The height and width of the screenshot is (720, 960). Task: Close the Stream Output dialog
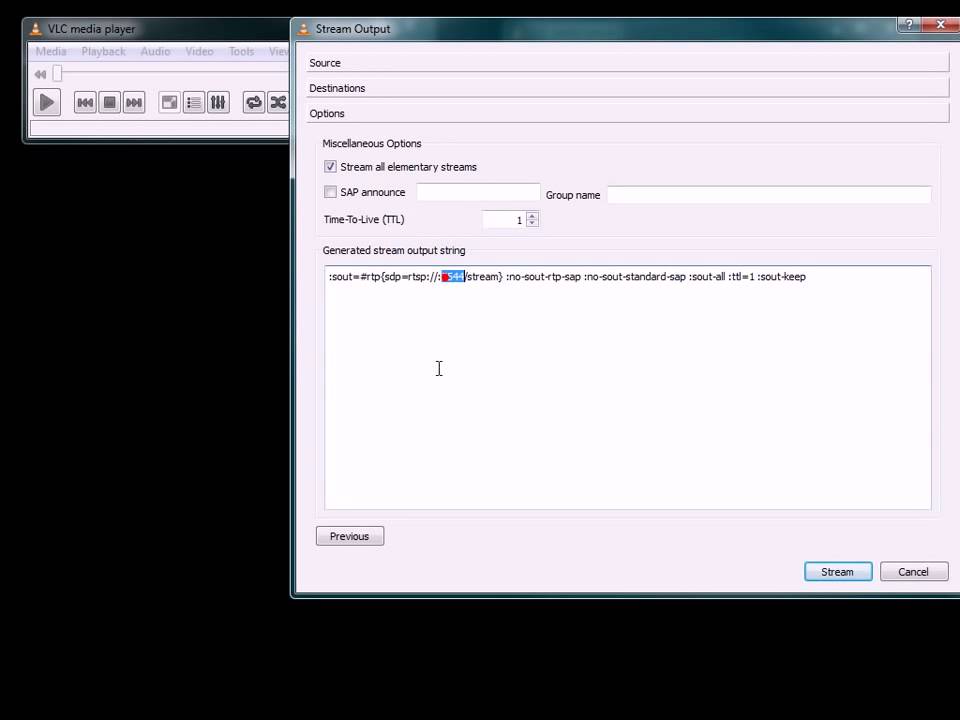941,24
